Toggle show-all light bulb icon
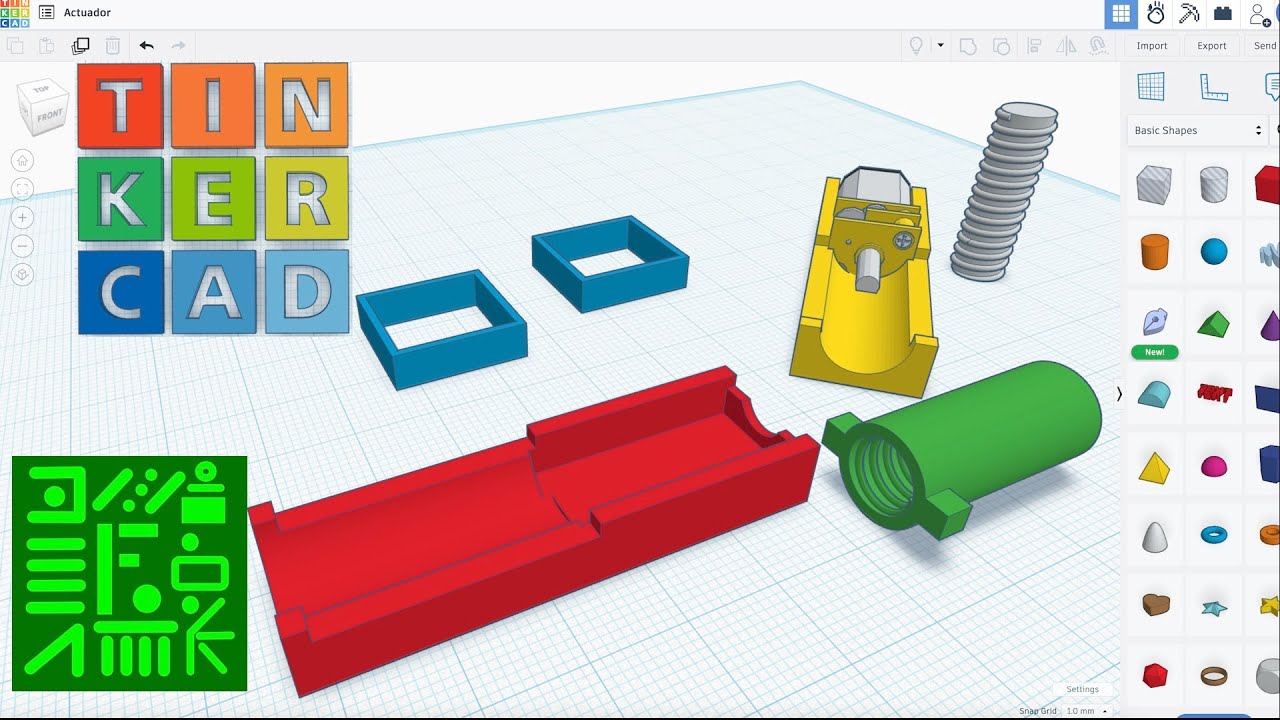The width and height of the screenshot is (1280, 720). [x=914, y=45]
